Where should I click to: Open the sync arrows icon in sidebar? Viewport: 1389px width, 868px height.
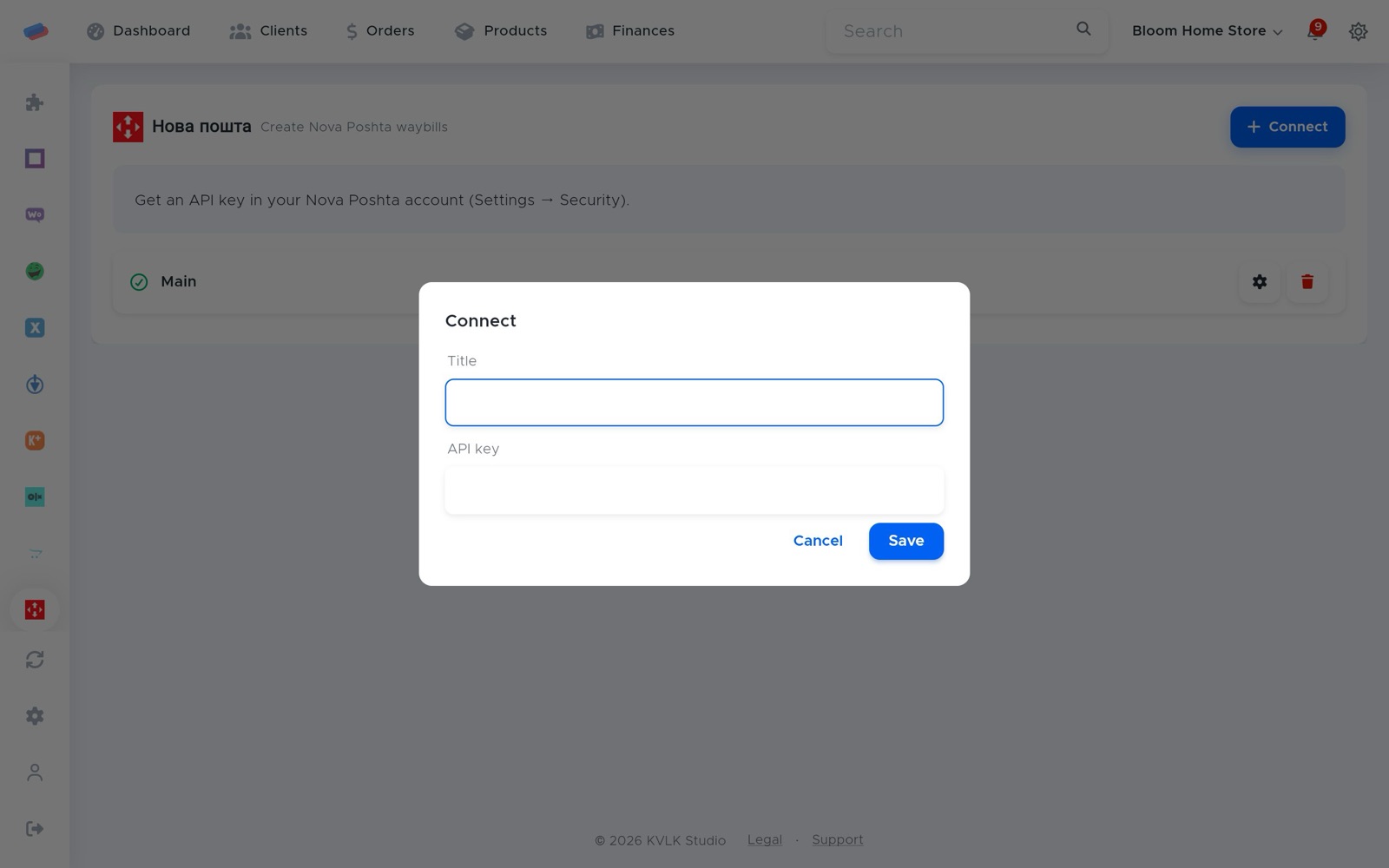pos(35,660)
